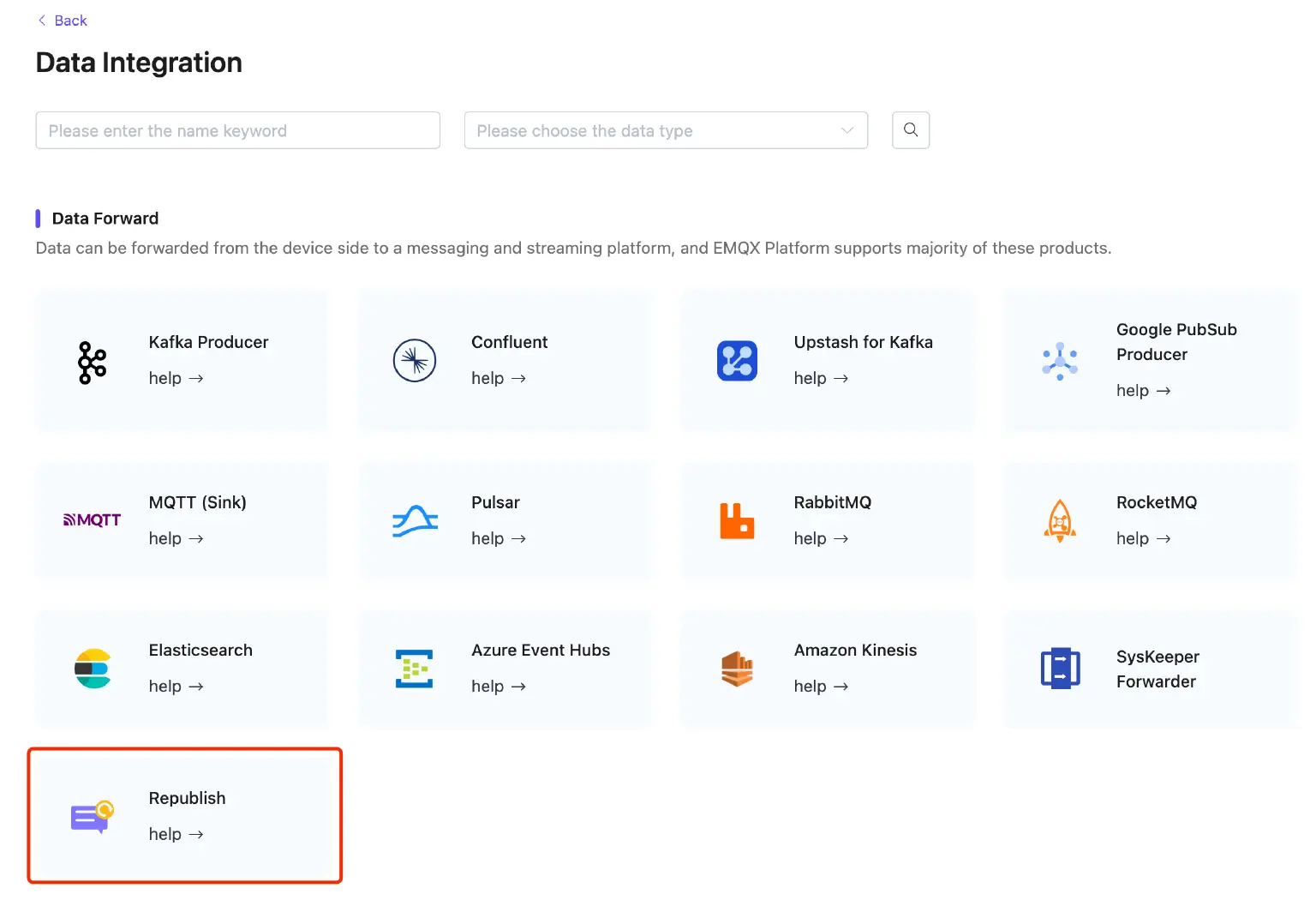Choose the Google PubSub Producer icon
The image size is (1316, 912).
(x=1060, y=361)
